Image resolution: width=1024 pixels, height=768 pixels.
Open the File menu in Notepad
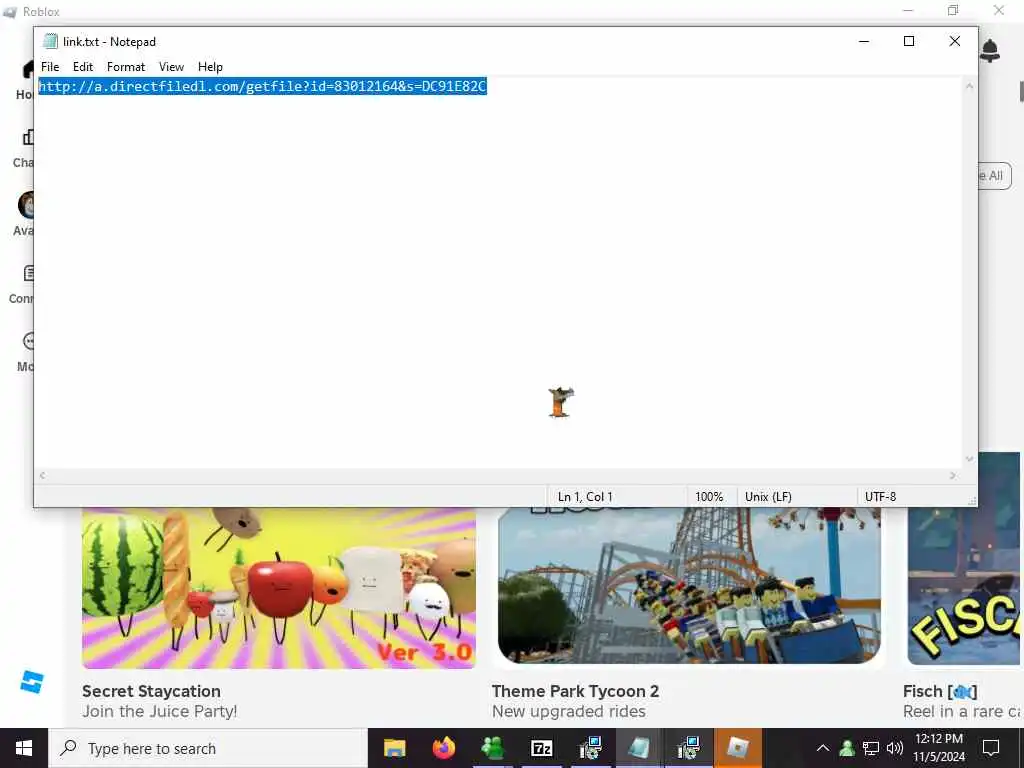pyautogui.click(x=50, y=67)
